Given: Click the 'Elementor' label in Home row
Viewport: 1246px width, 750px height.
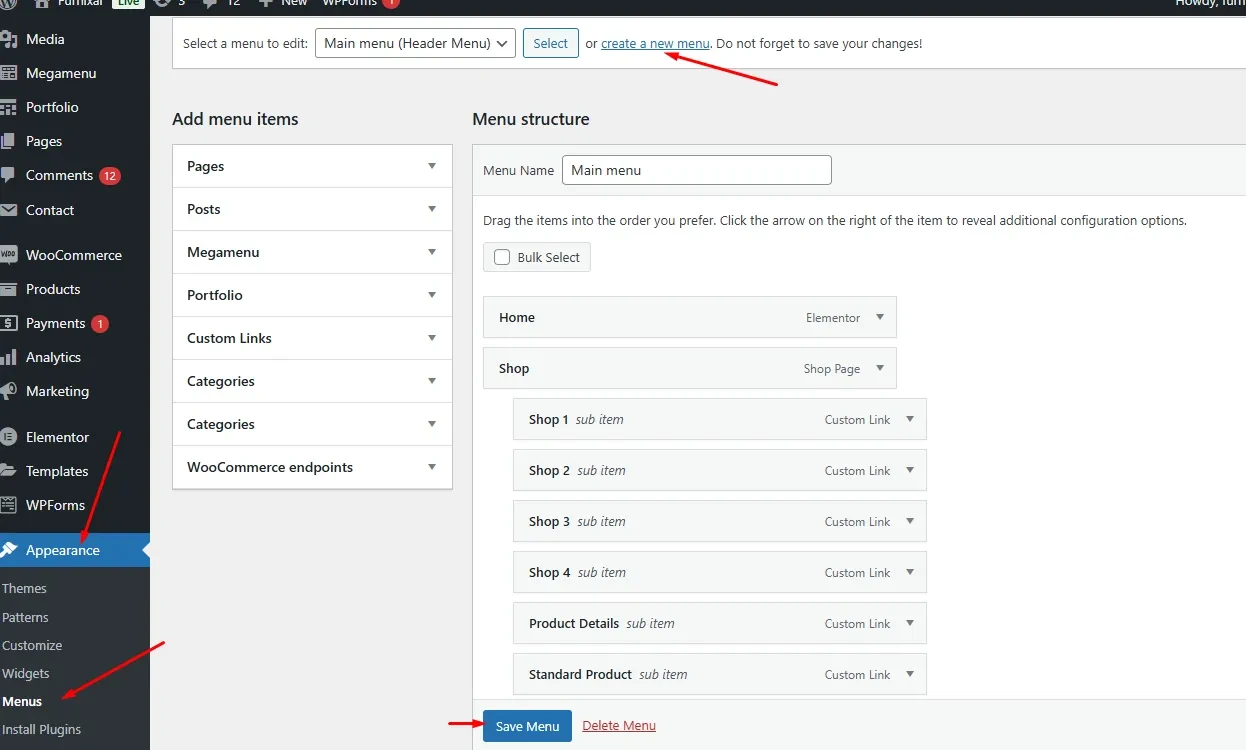Looking at the screenshot, I should click(833, 317).
